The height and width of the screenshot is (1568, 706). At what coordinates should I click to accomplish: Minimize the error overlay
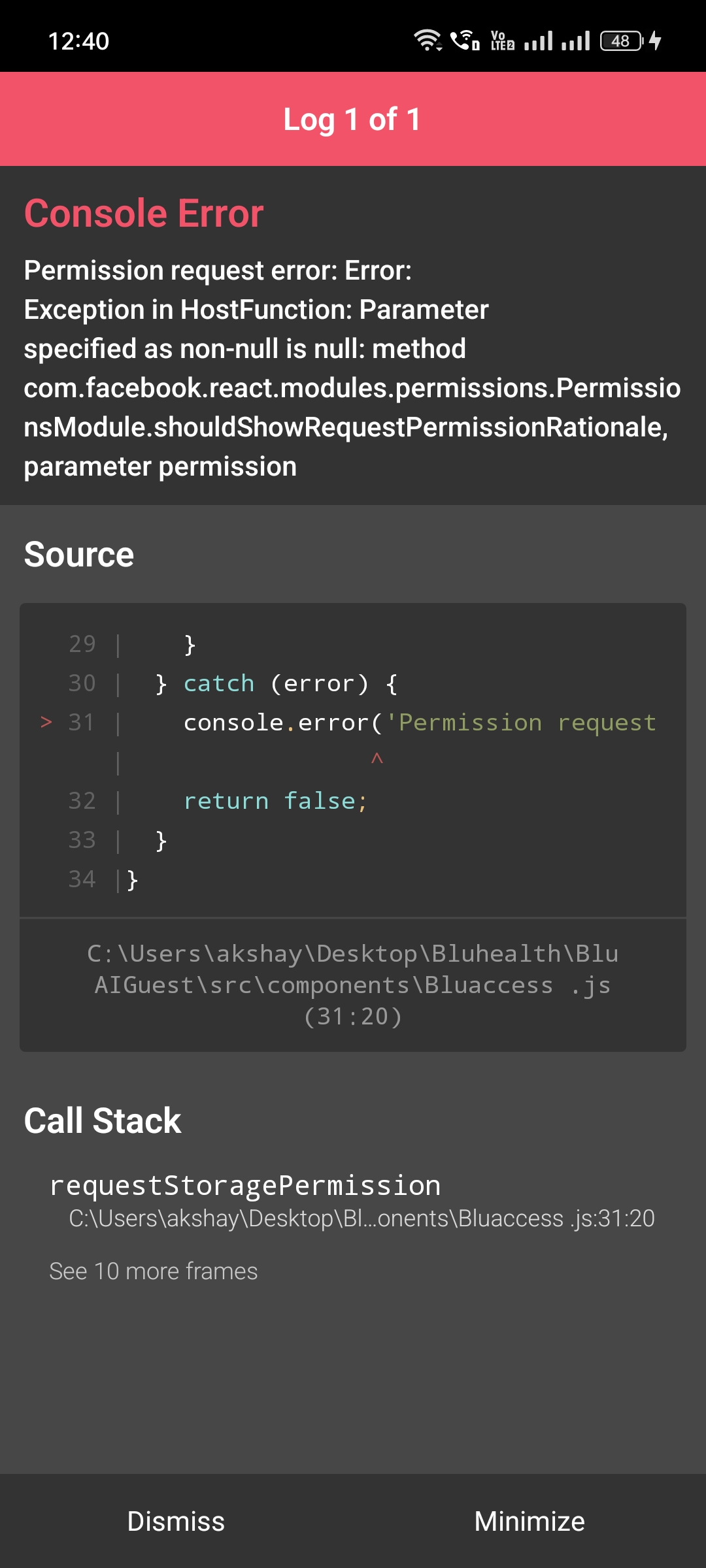pos(529,1521)
